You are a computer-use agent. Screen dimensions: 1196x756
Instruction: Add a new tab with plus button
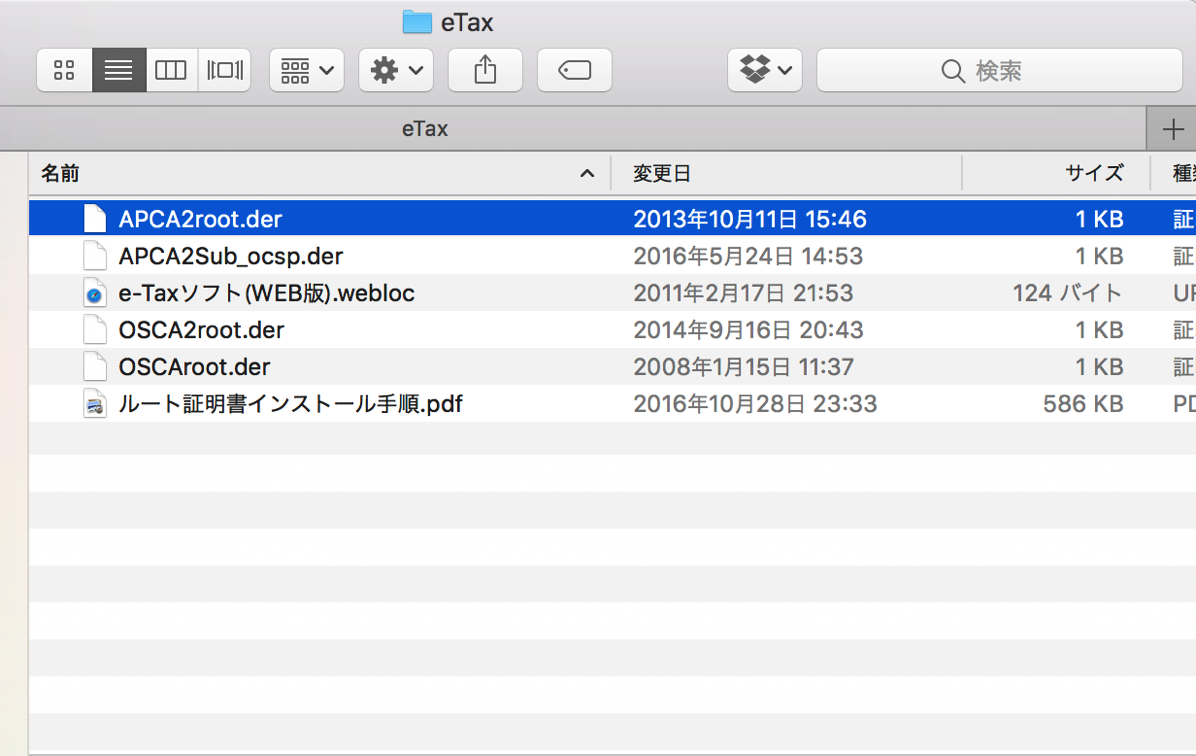pyautogui.click(x=1172, y=129)
